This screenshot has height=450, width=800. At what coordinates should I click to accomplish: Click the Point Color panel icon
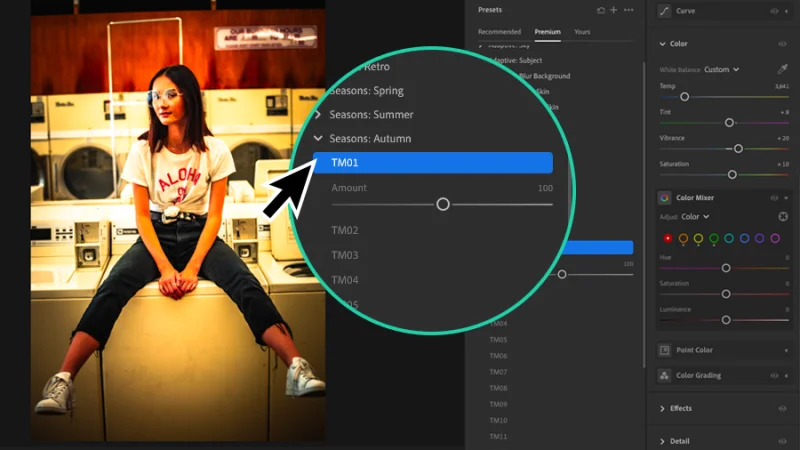[664, 350]
